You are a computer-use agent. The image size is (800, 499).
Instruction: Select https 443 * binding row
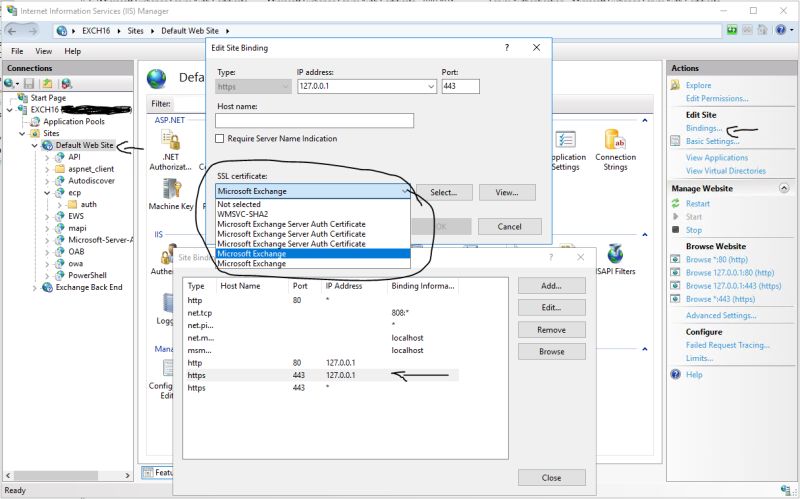(x=322, y=388)
